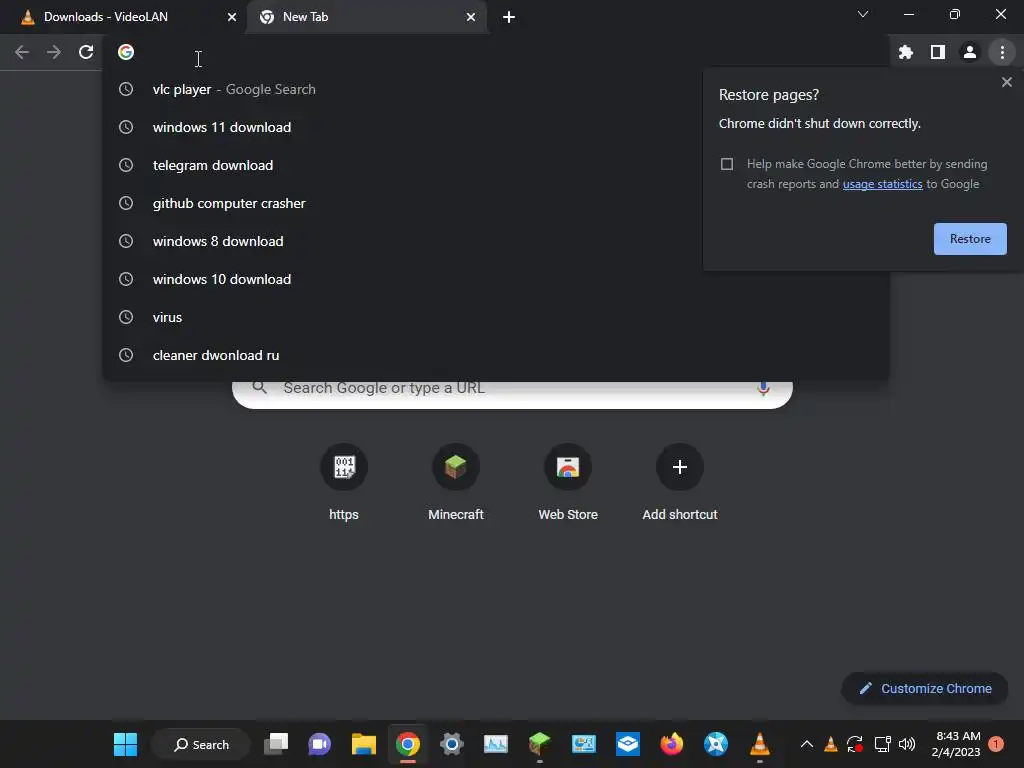Image resolution: width=1024 pixels, height=768 pixels.
Task: Close the Downloads - VideoLAN tab
Action: [232, 17]
